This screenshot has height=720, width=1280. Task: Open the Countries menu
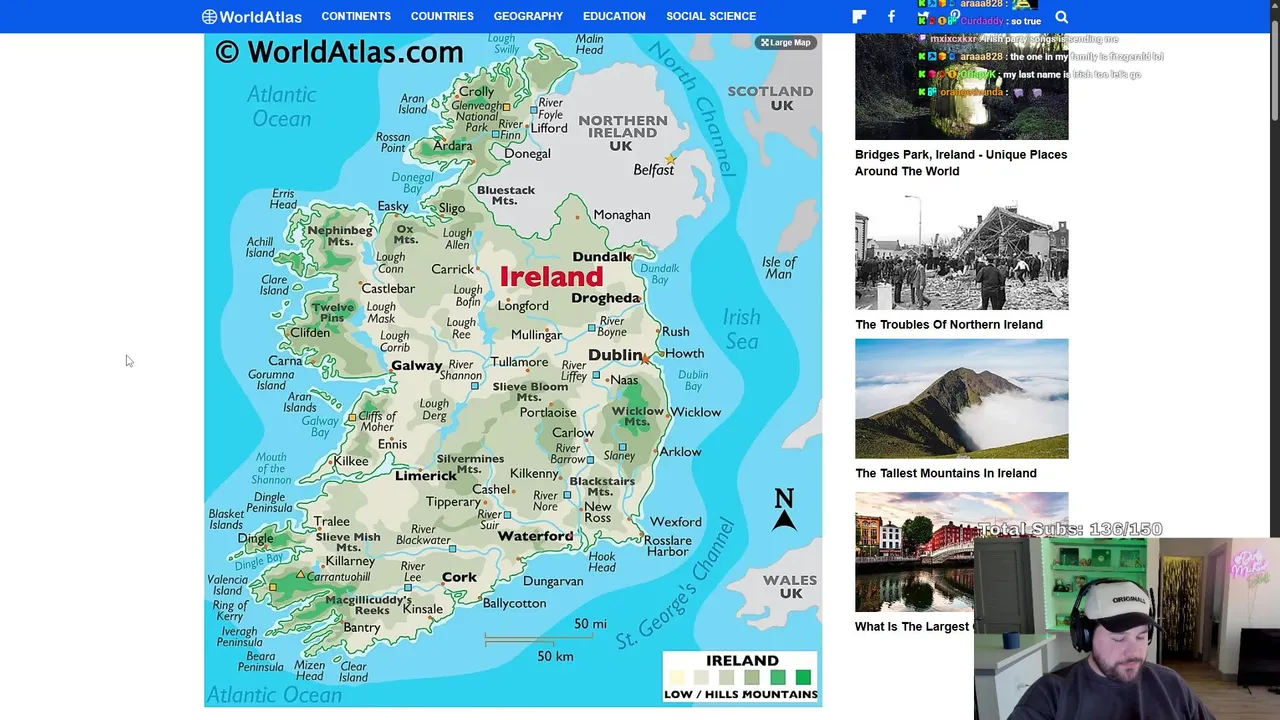[x=442, y=16]
